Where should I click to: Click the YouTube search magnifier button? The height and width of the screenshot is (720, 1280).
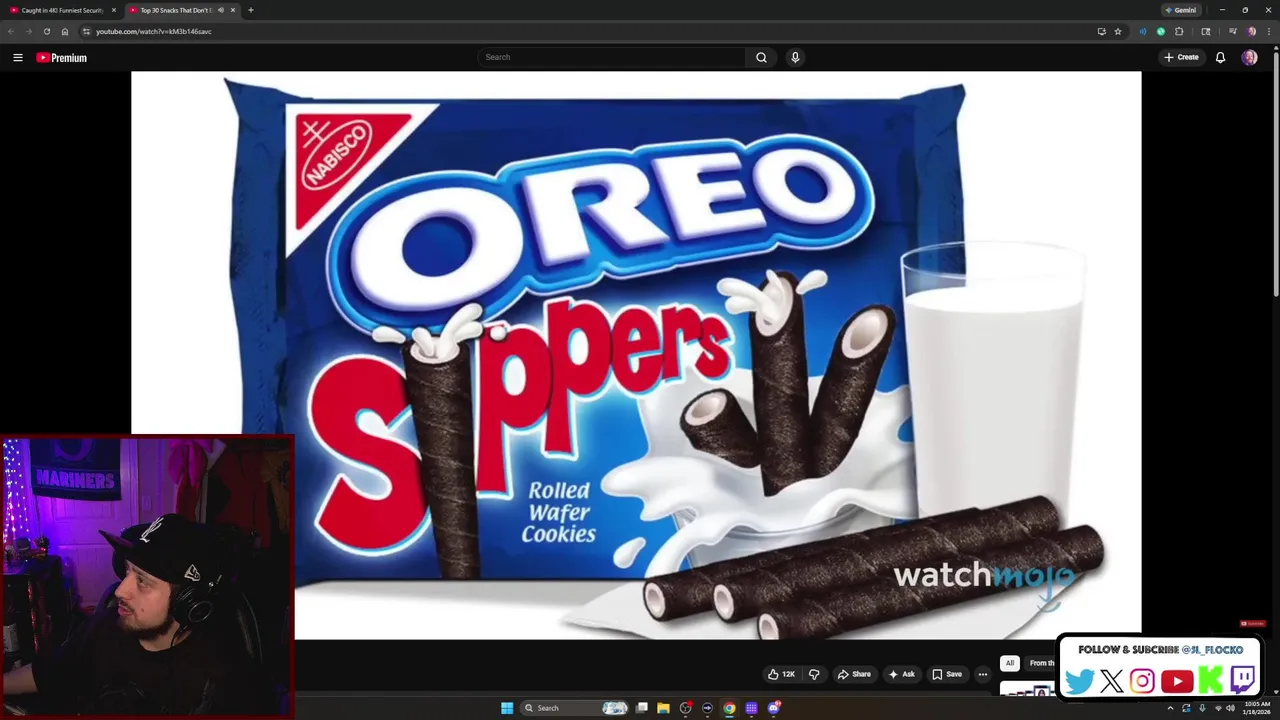point(761,57)
